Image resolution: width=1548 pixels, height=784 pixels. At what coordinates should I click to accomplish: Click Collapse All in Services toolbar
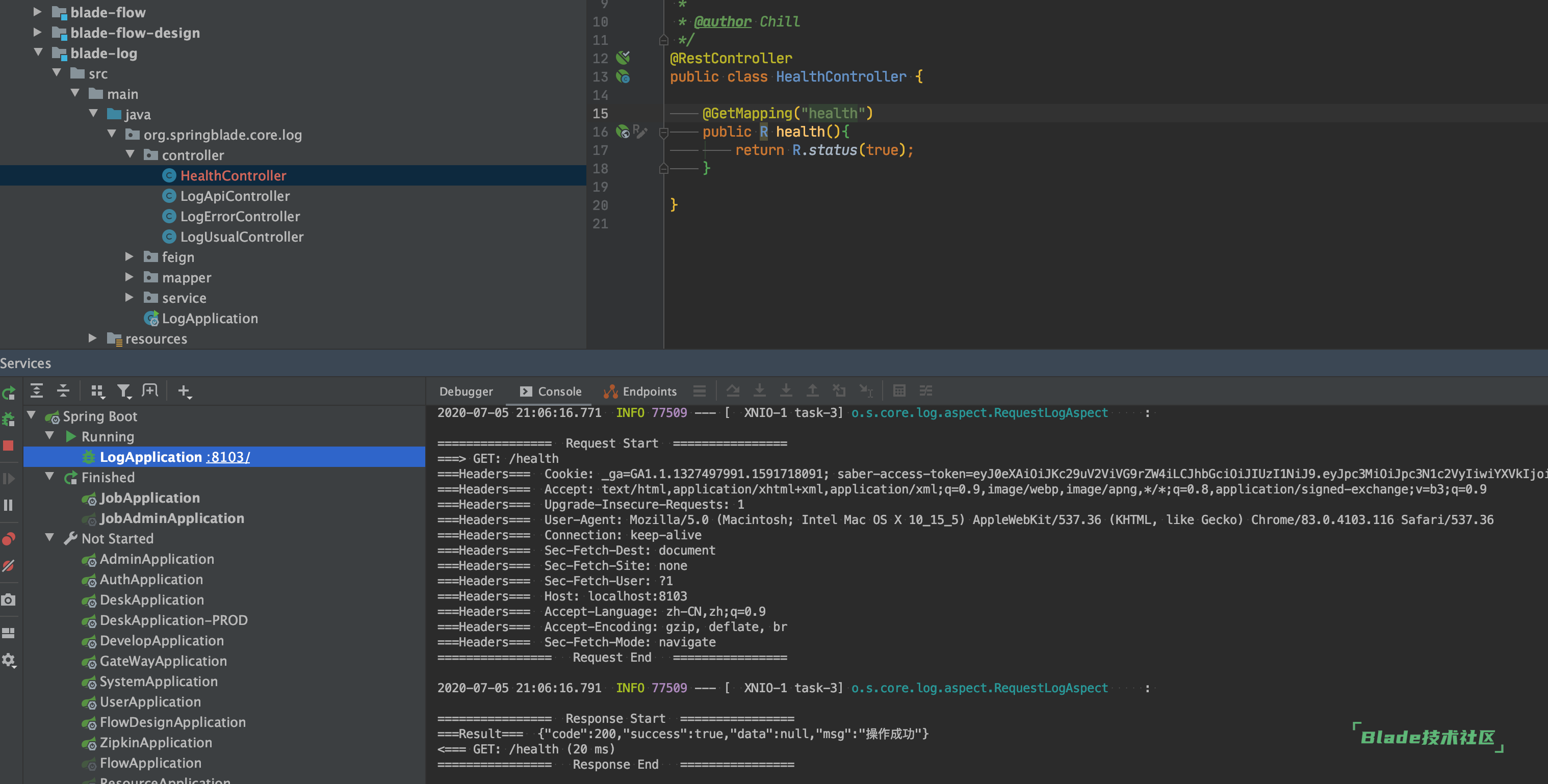coord(63,391)
